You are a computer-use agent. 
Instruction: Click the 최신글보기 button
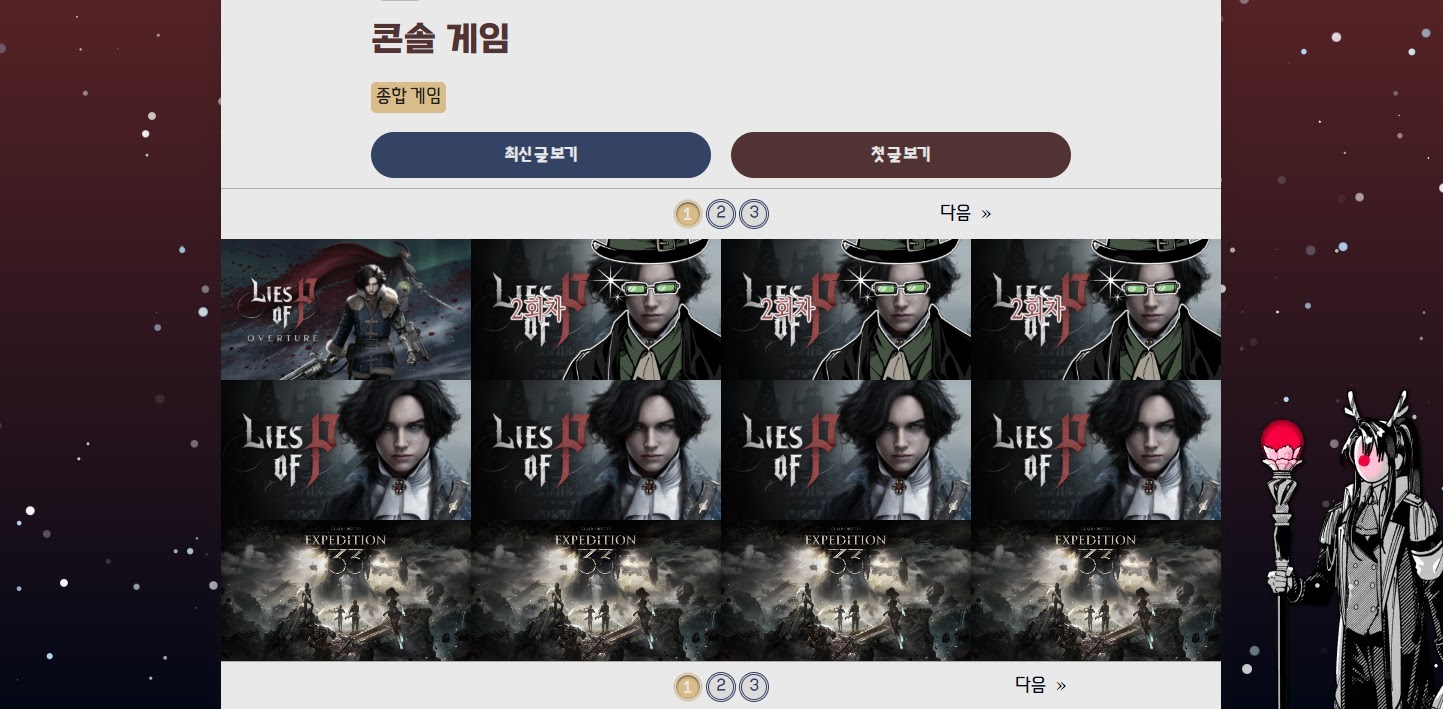[540, 155]
